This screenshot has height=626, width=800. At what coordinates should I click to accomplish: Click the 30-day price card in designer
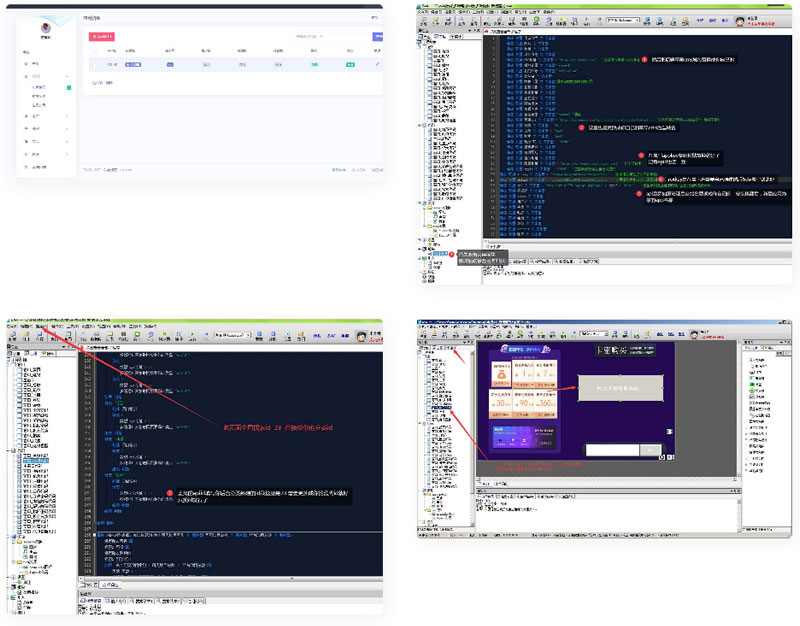500,401
